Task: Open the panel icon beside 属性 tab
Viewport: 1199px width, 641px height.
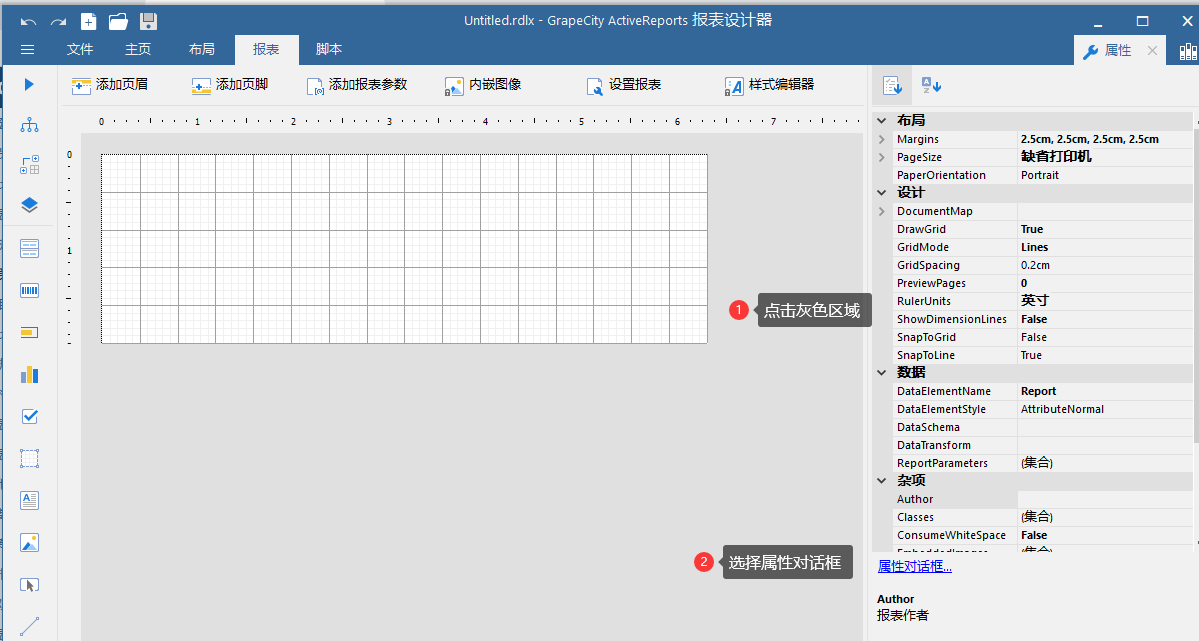Action: click(x=1188, y=51)
